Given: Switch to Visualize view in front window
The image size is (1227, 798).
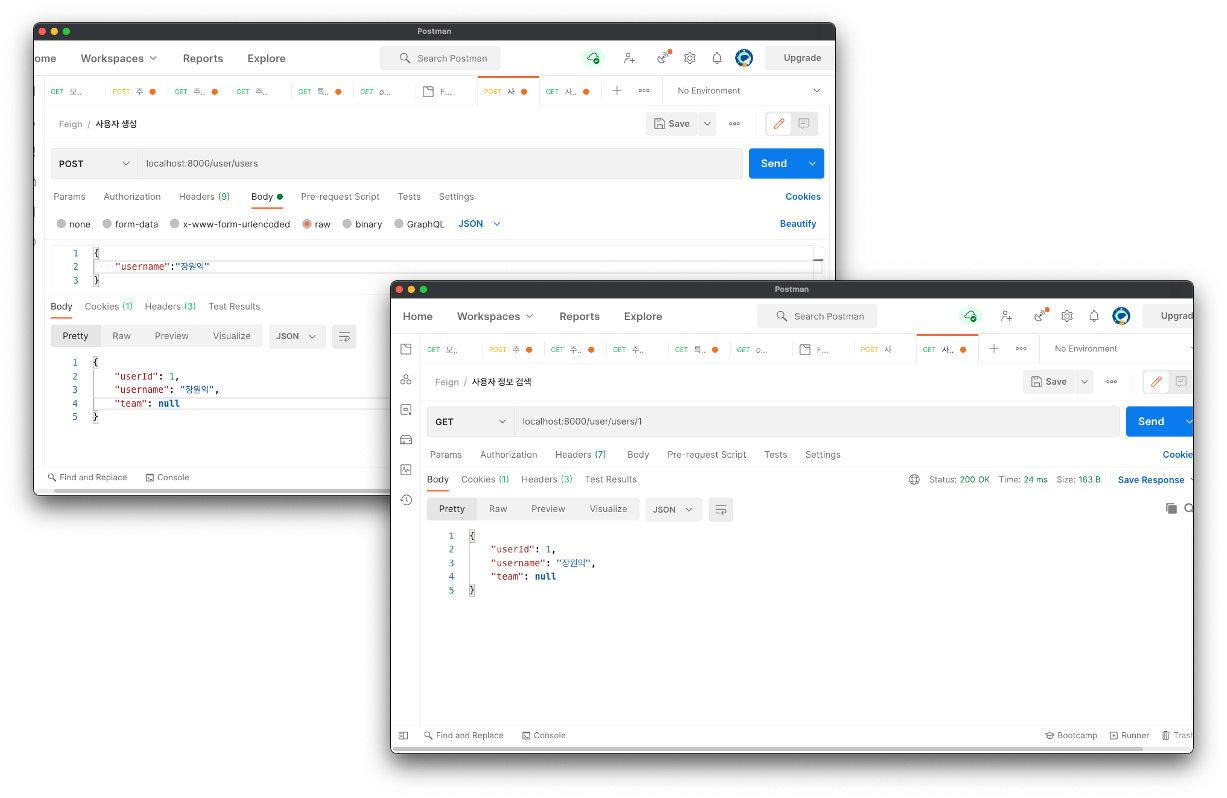Looking at the screenshot, I should point(608,509).
